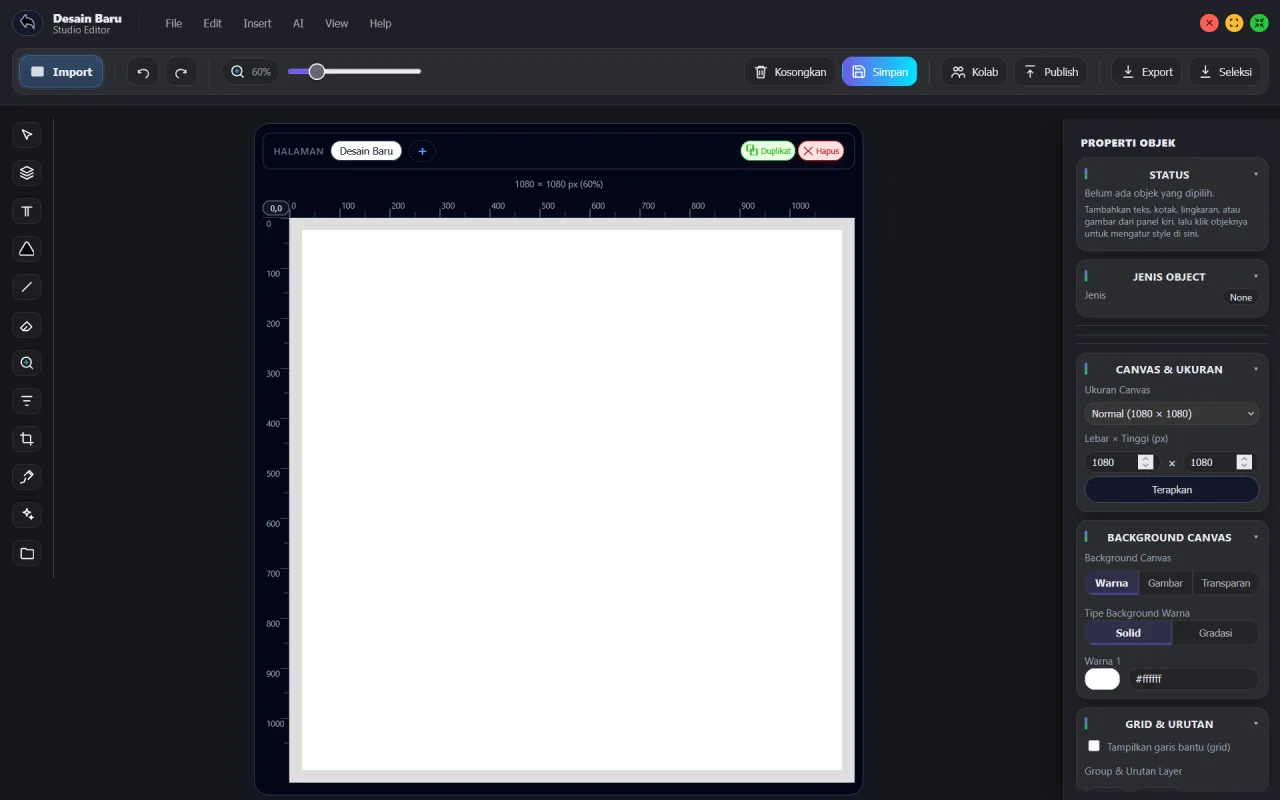Image resolution: width=1280 pixels, height=800 pixels.
Task: Select the Crop tool
Action: [27, 439]
